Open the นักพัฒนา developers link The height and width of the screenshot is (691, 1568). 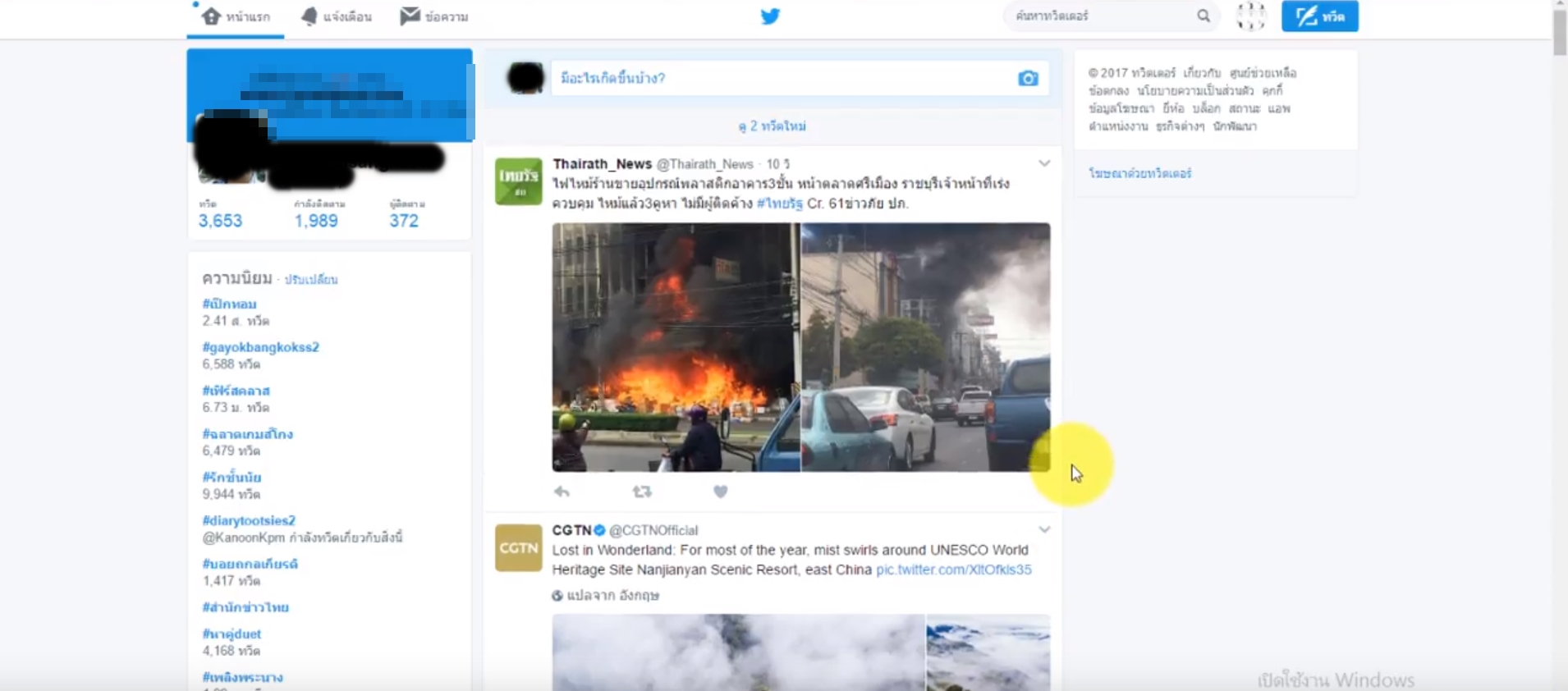[1235, 126]
